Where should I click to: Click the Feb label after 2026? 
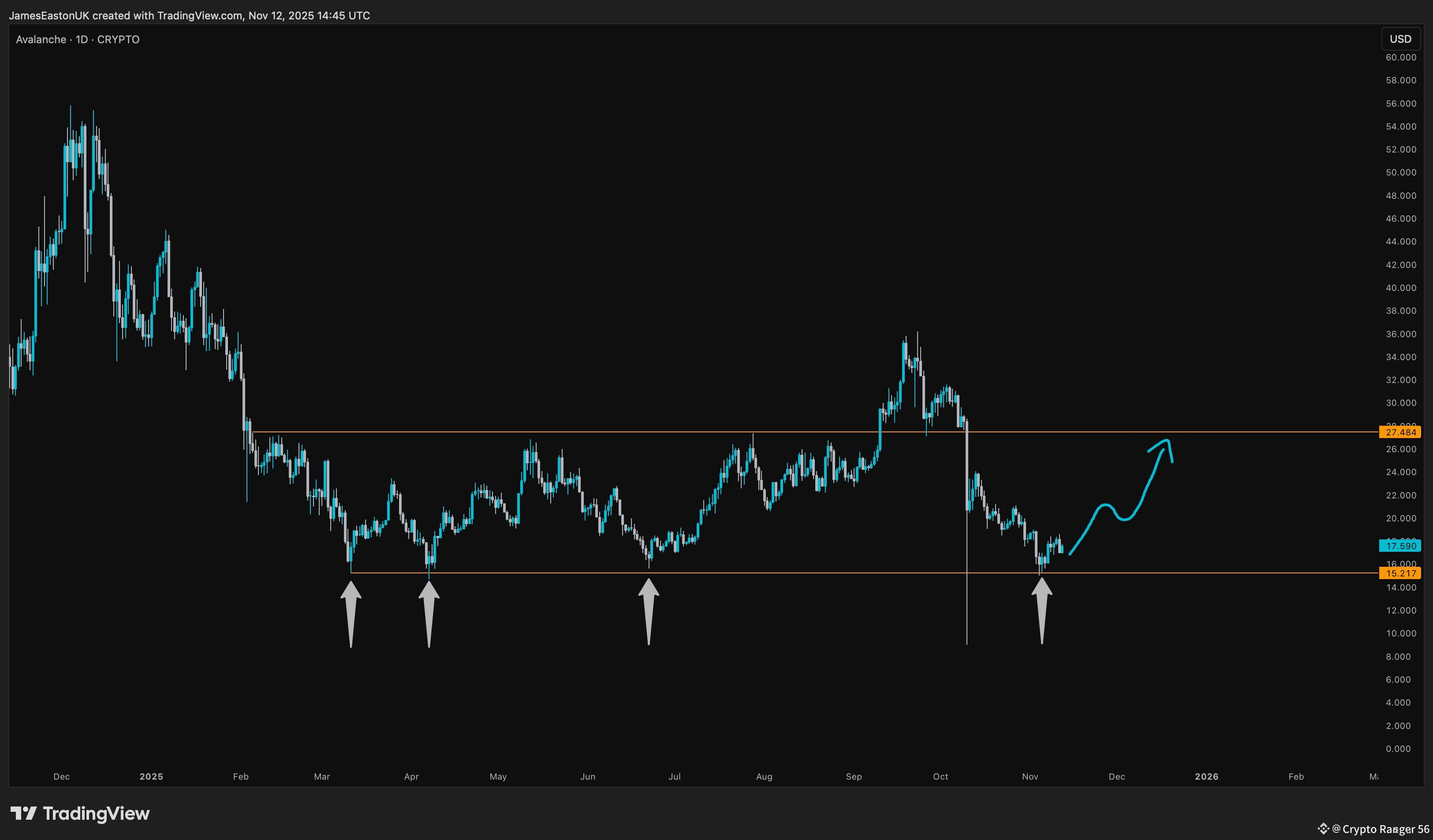(x=1296, y=777)
